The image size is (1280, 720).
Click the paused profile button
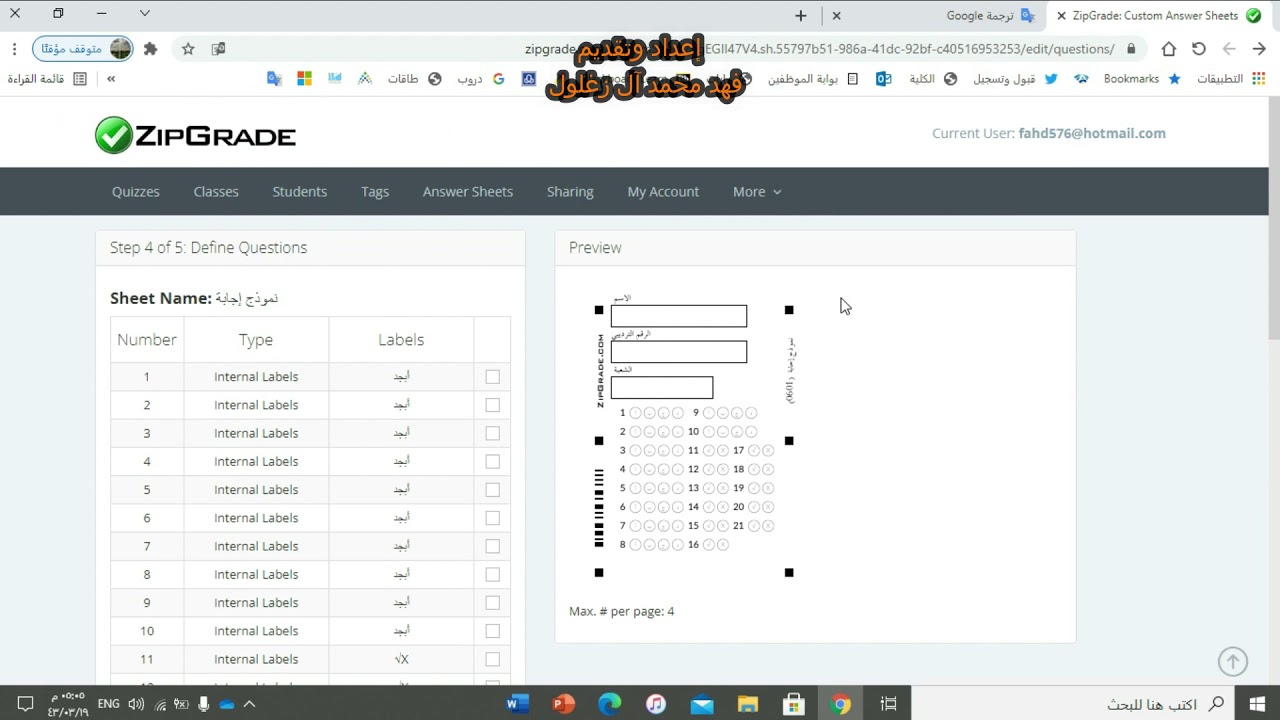[x=83, y=48]
